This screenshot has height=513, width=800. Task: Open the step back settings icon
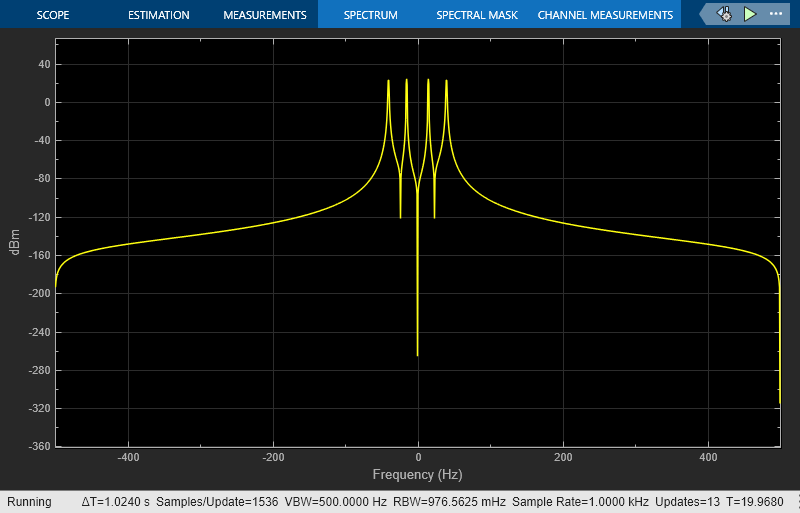pyautogui.click(x=724, y=14)
